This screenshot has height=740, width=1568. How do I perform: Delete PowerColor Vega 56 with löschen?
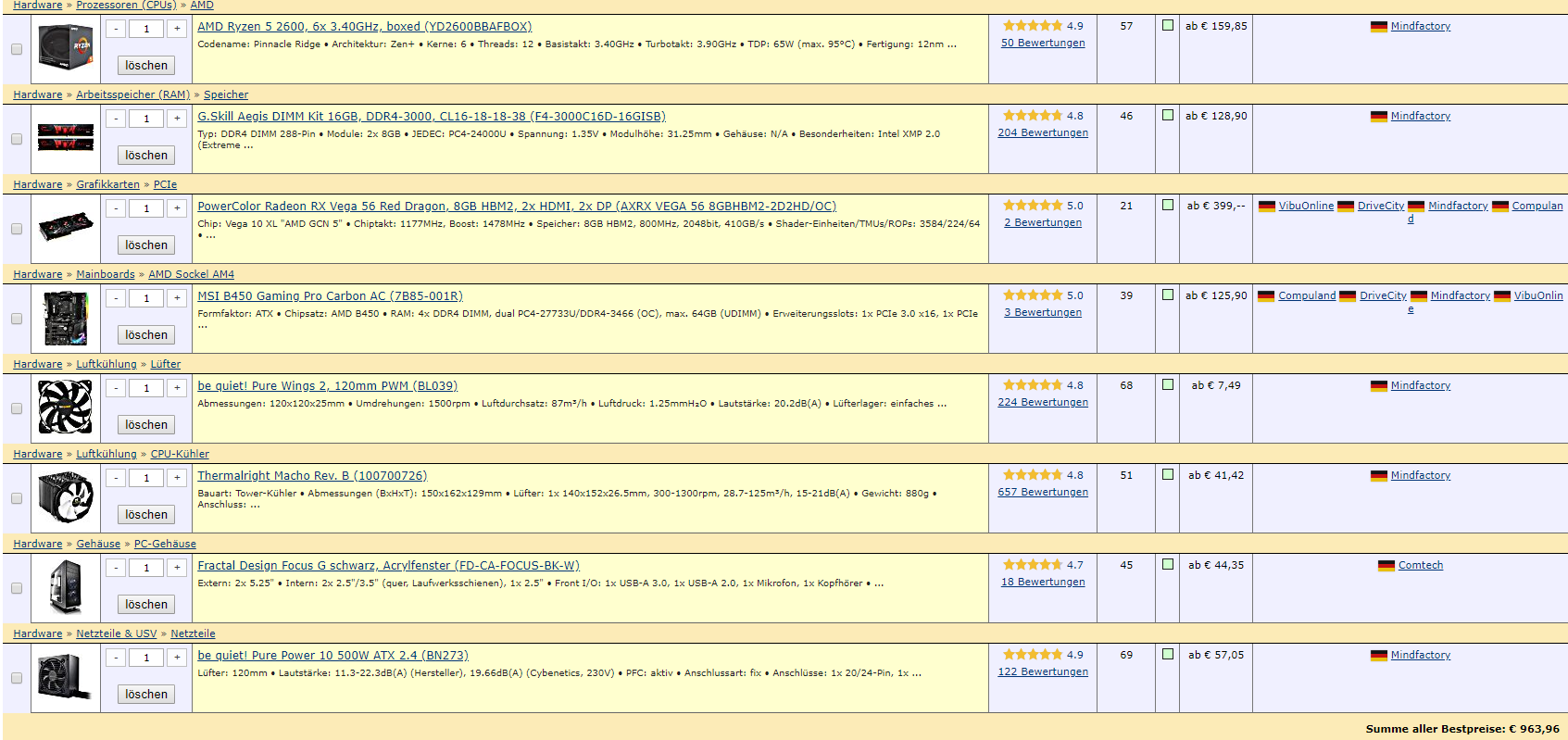coord(146,245)
